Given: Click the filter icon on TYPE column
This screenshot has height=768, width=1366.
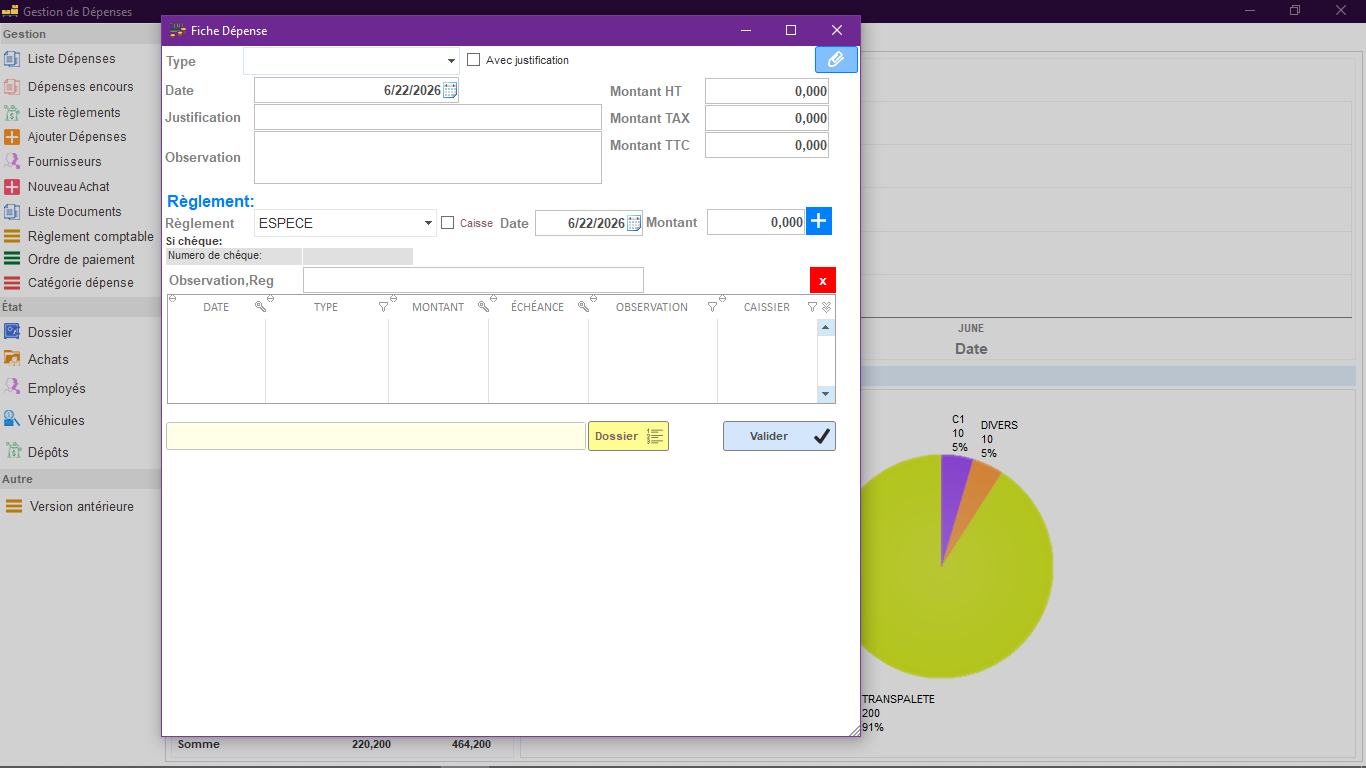Looking at the screenshot, I should [x=383, y=307].
